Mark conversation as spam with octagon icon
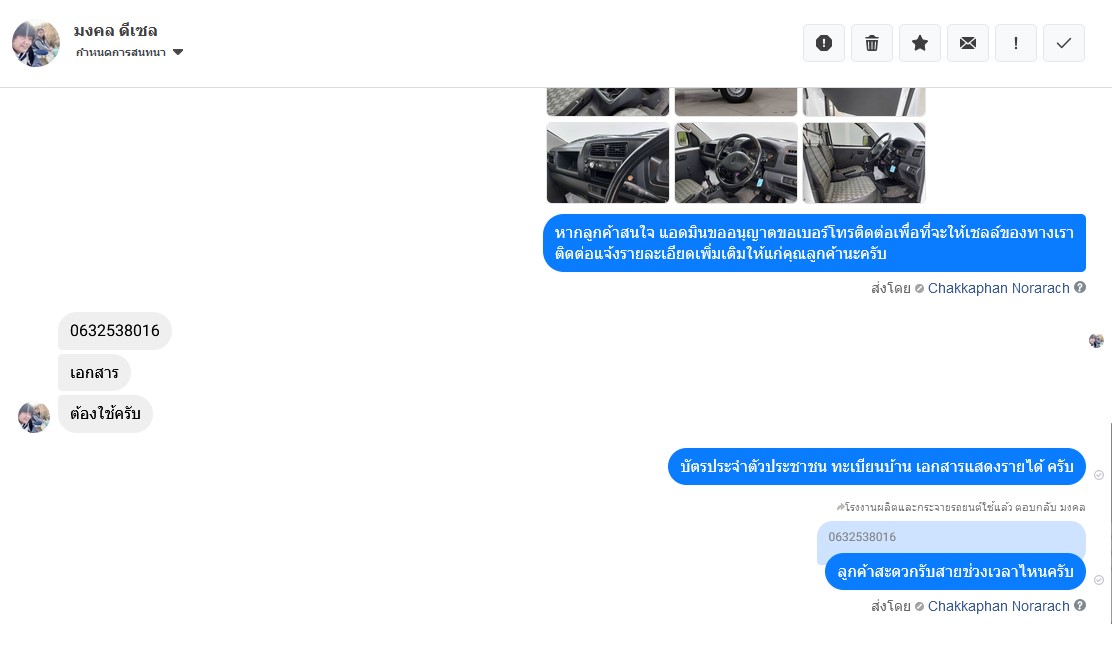This screenshot has height=648, width=1112. click(x=823, y=43)
